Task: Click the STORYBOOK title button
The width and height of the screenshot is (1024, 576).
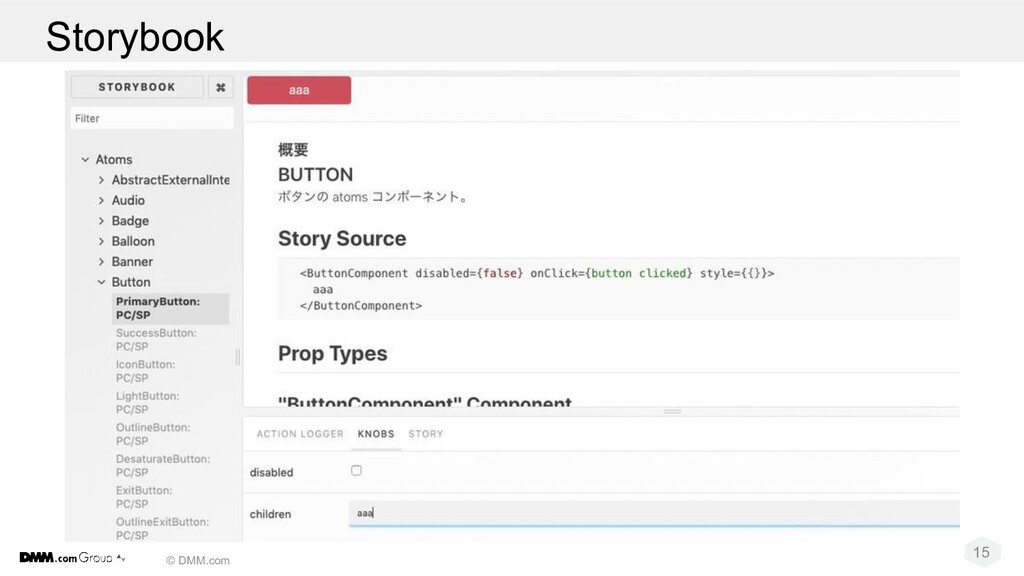Action: click(x=137, y=87)
